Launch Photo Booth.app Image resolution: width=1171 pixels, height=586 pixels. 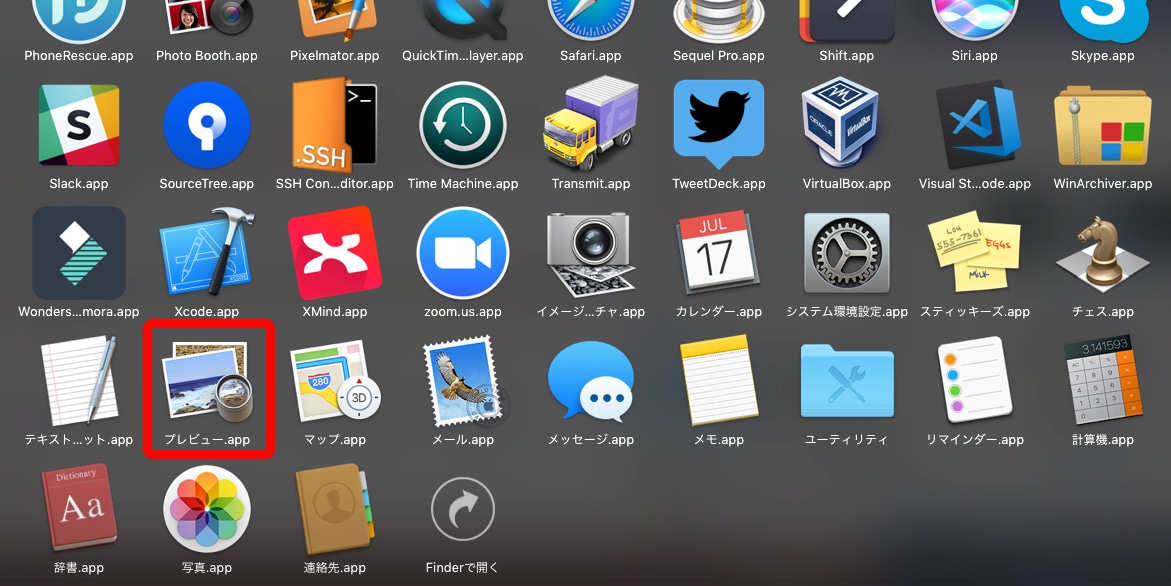tap(207, 20)
